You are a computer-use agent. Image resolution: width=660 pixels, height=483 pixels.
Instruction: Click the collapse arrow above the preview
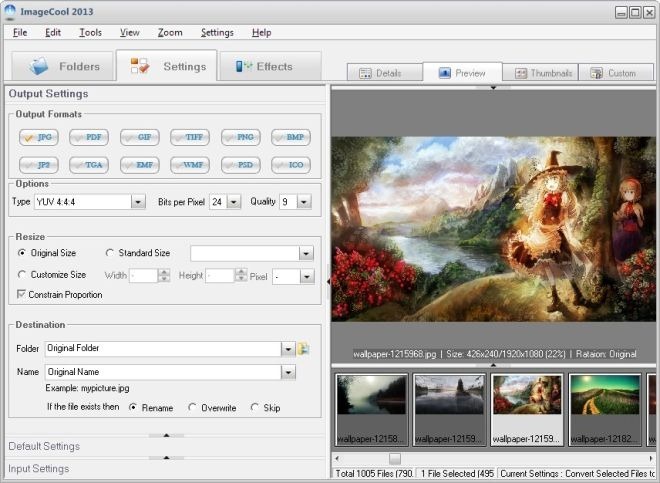[493, 88]
